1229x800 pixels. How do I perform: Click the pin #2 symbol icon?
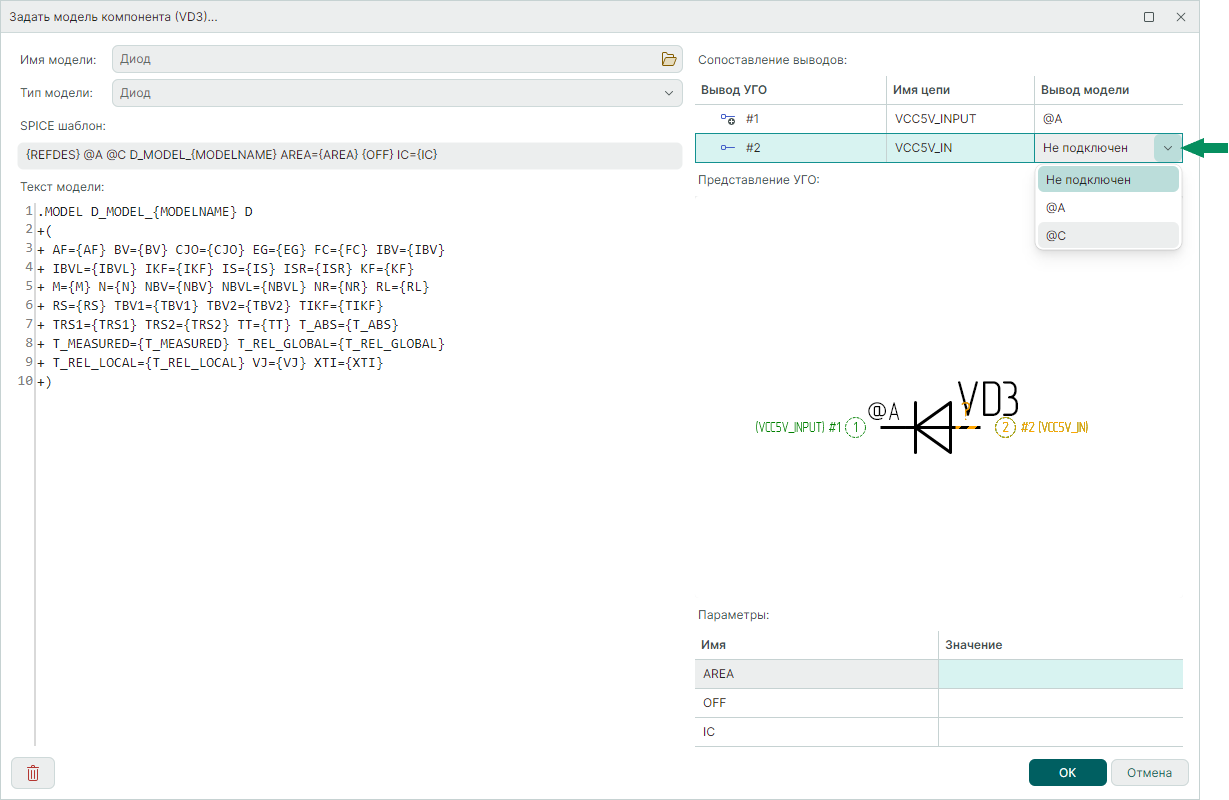(x=728, y=148)
